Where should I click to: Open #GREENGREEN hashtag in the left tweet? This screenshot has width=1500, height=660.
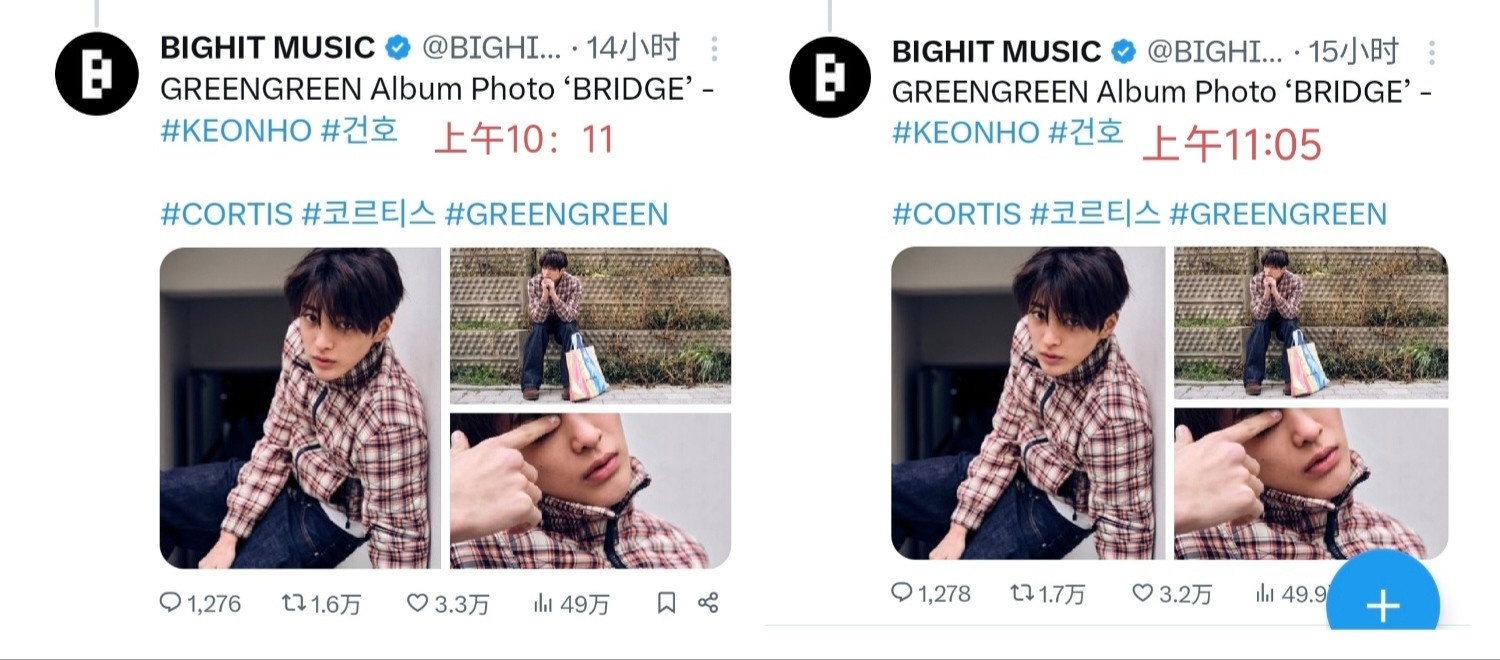(x=556, y=213)
